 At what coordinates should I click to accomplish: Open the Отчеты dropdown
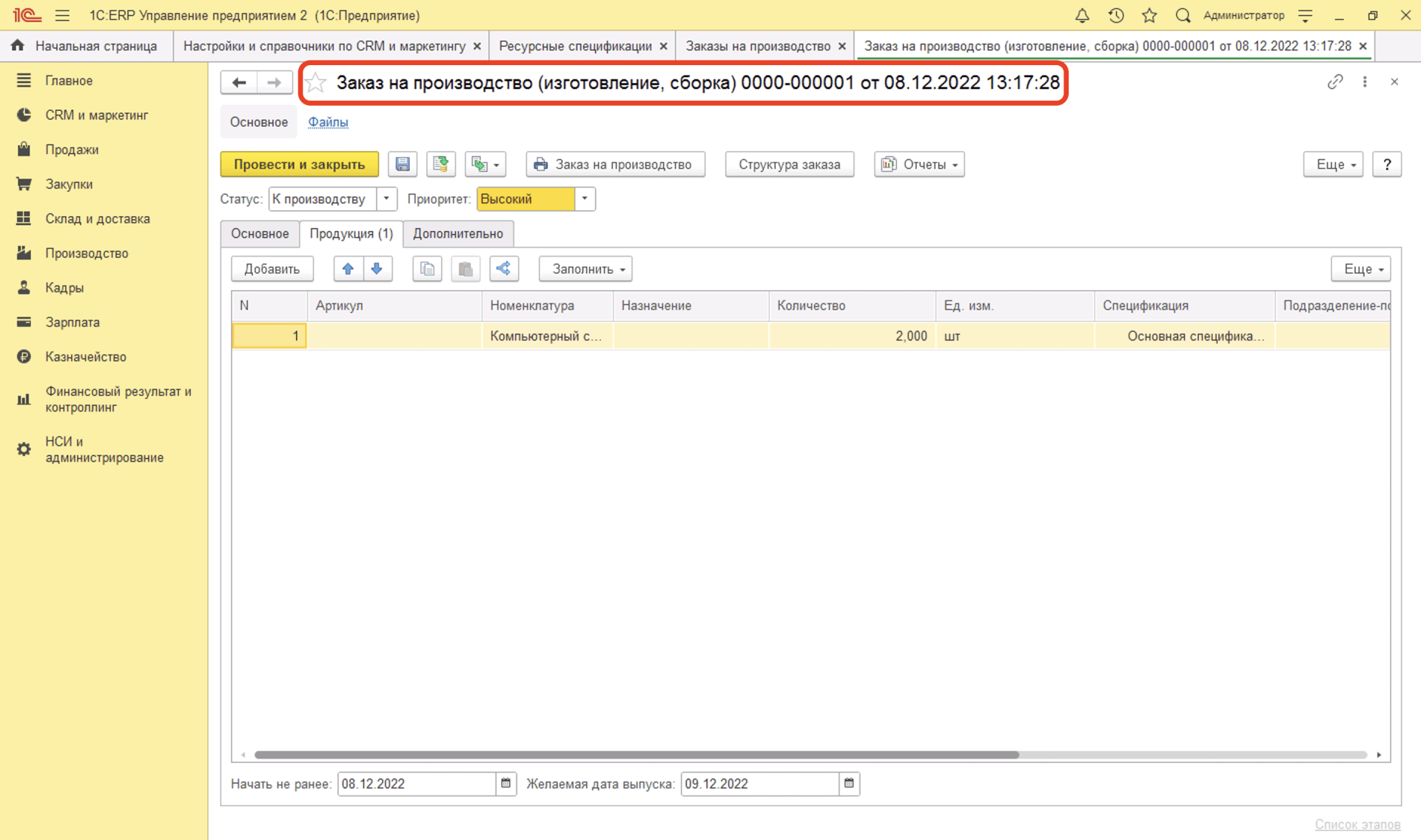(919, 164)
